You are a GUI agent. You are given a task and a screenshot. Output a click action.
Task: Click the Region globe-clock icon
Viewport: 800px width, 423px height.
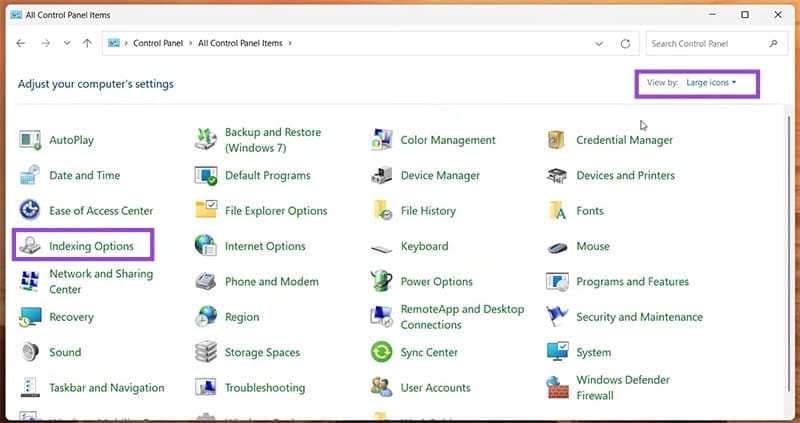pos(206,316)
